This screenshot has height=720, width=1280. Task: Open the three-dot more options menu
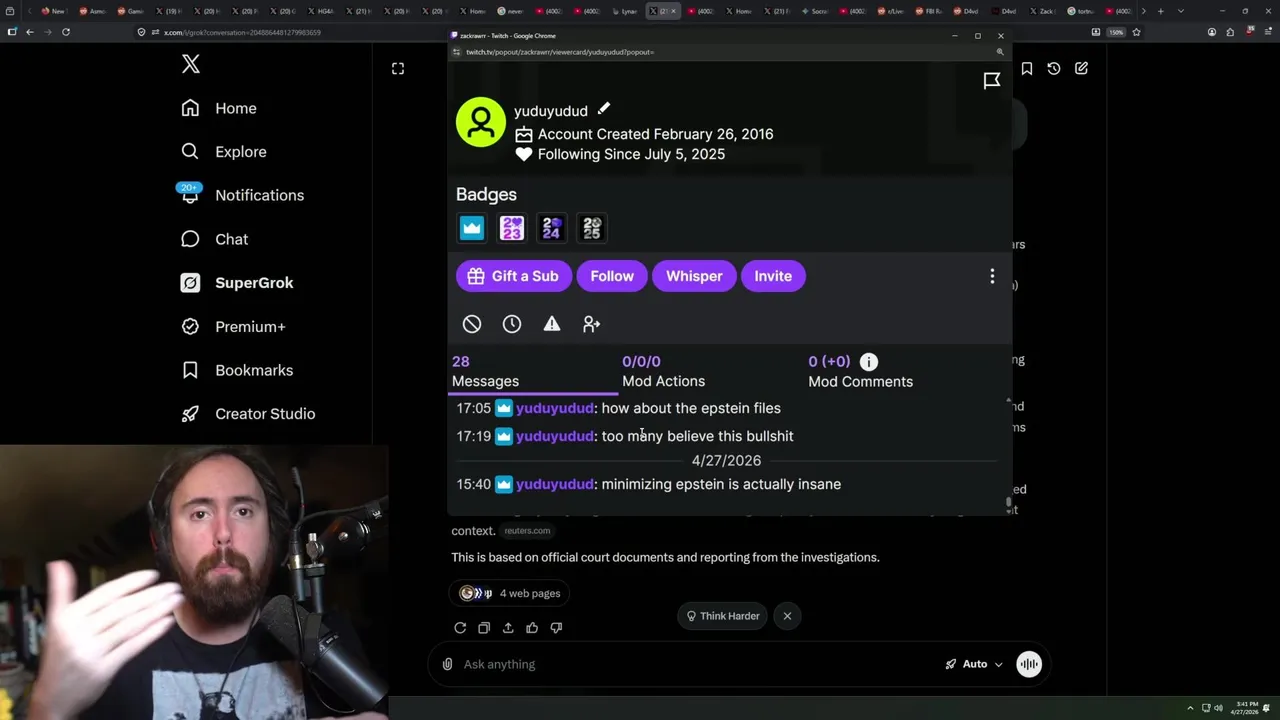(992, 276)
